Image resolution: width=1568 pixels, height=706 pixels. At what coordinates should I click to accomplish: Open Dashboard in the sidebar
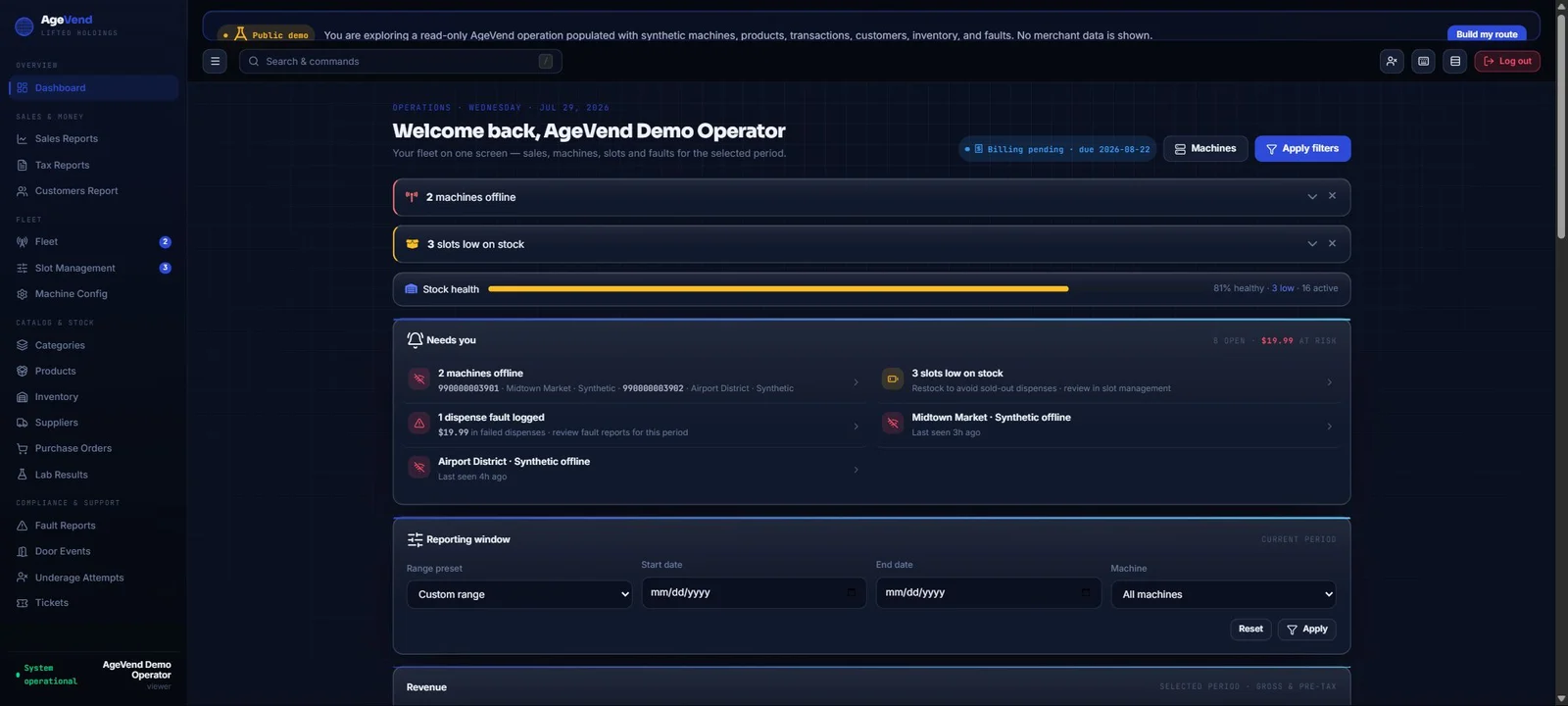93,87
